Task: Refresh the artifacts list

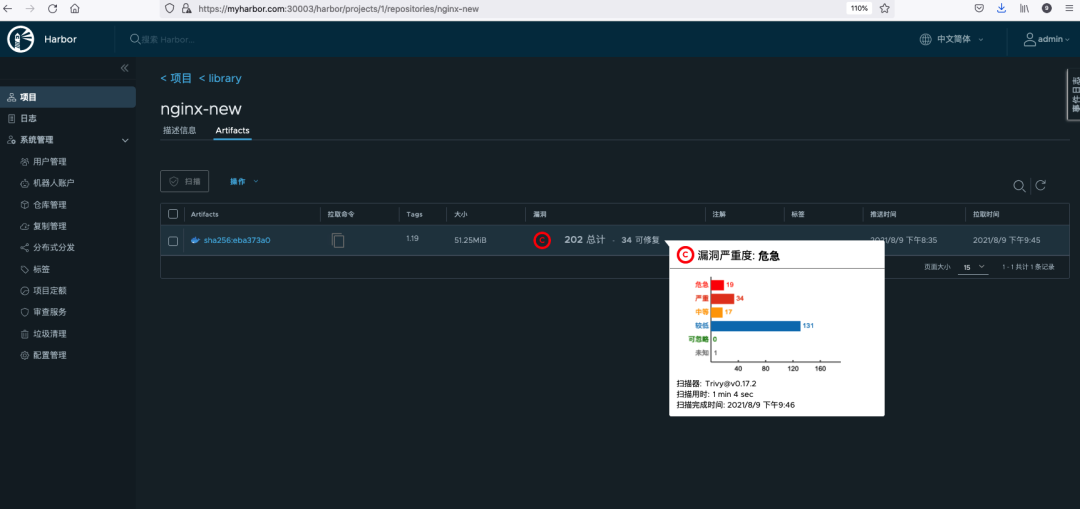Action: point(1041,185)
